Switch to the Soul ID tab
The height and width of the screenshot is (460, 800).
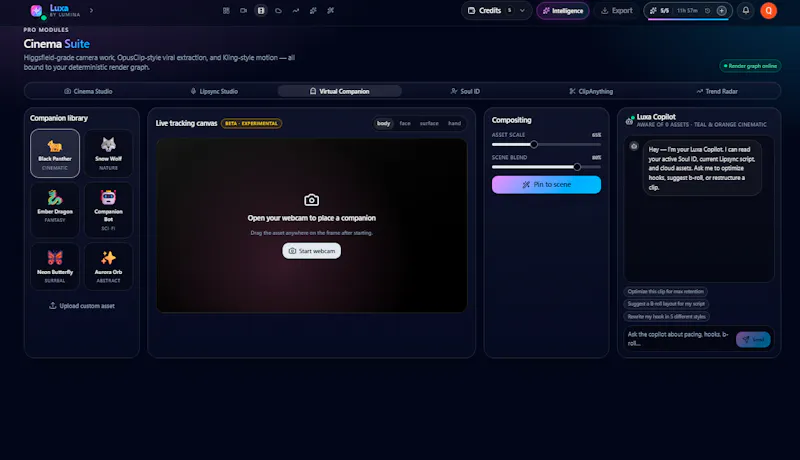click(465, 91)
